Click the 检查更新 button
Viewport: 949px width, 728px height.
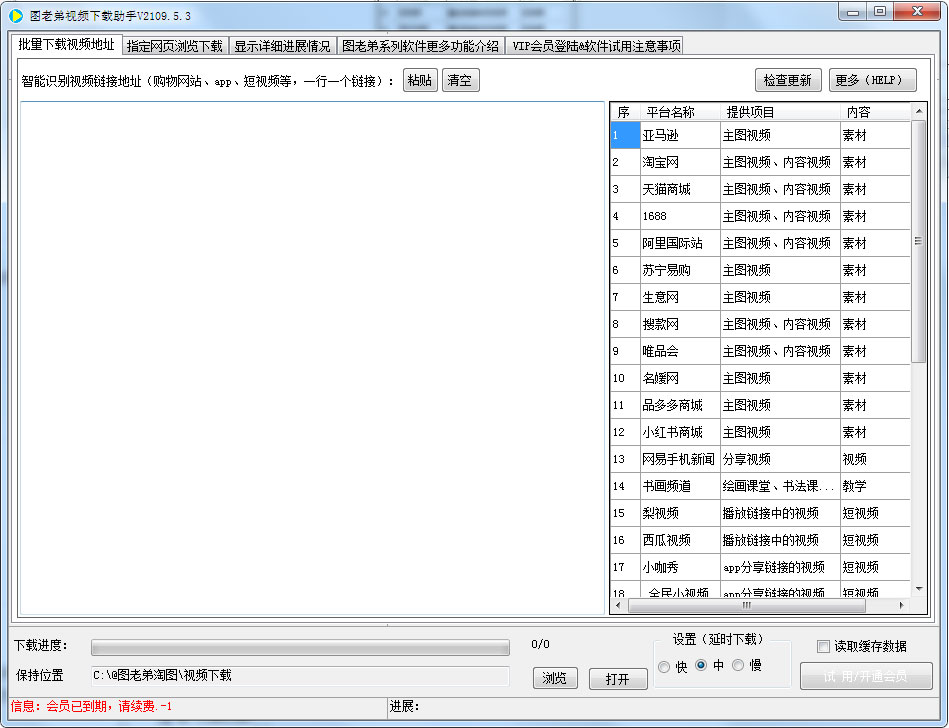click(788, 81)
